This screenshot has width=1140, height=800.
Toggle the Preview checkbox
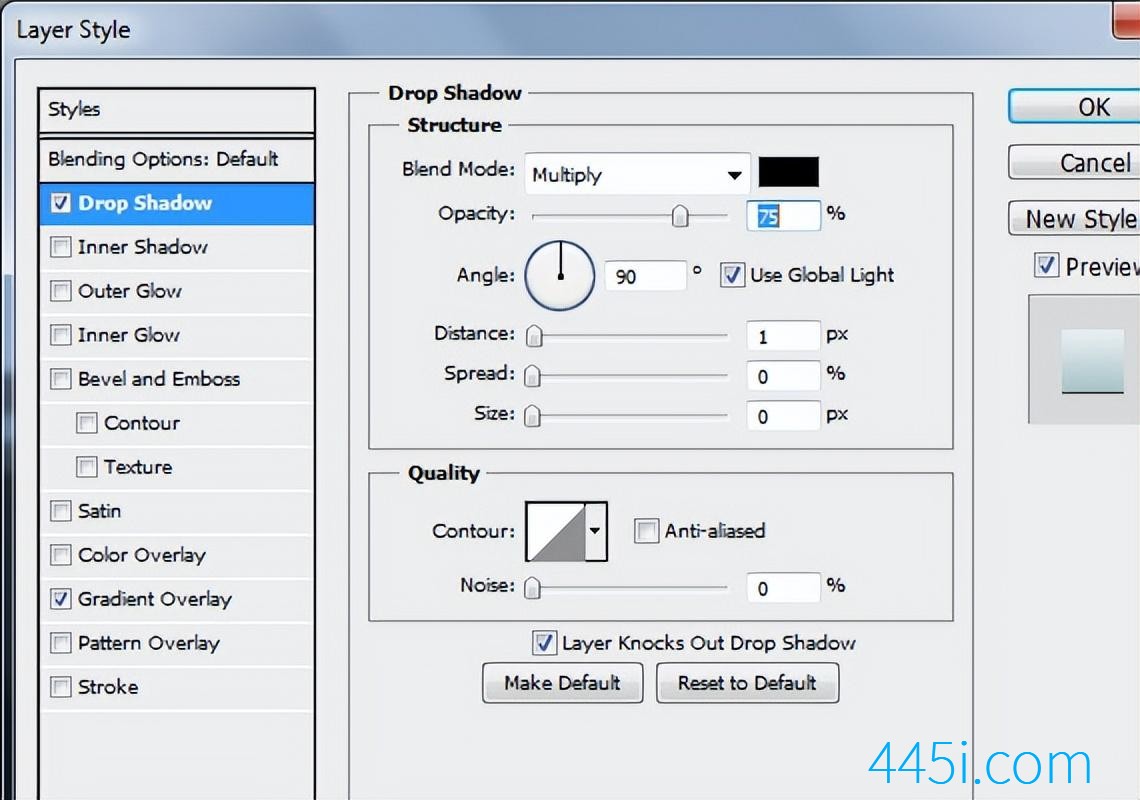pyautogui.click(x=1046, y=265)
